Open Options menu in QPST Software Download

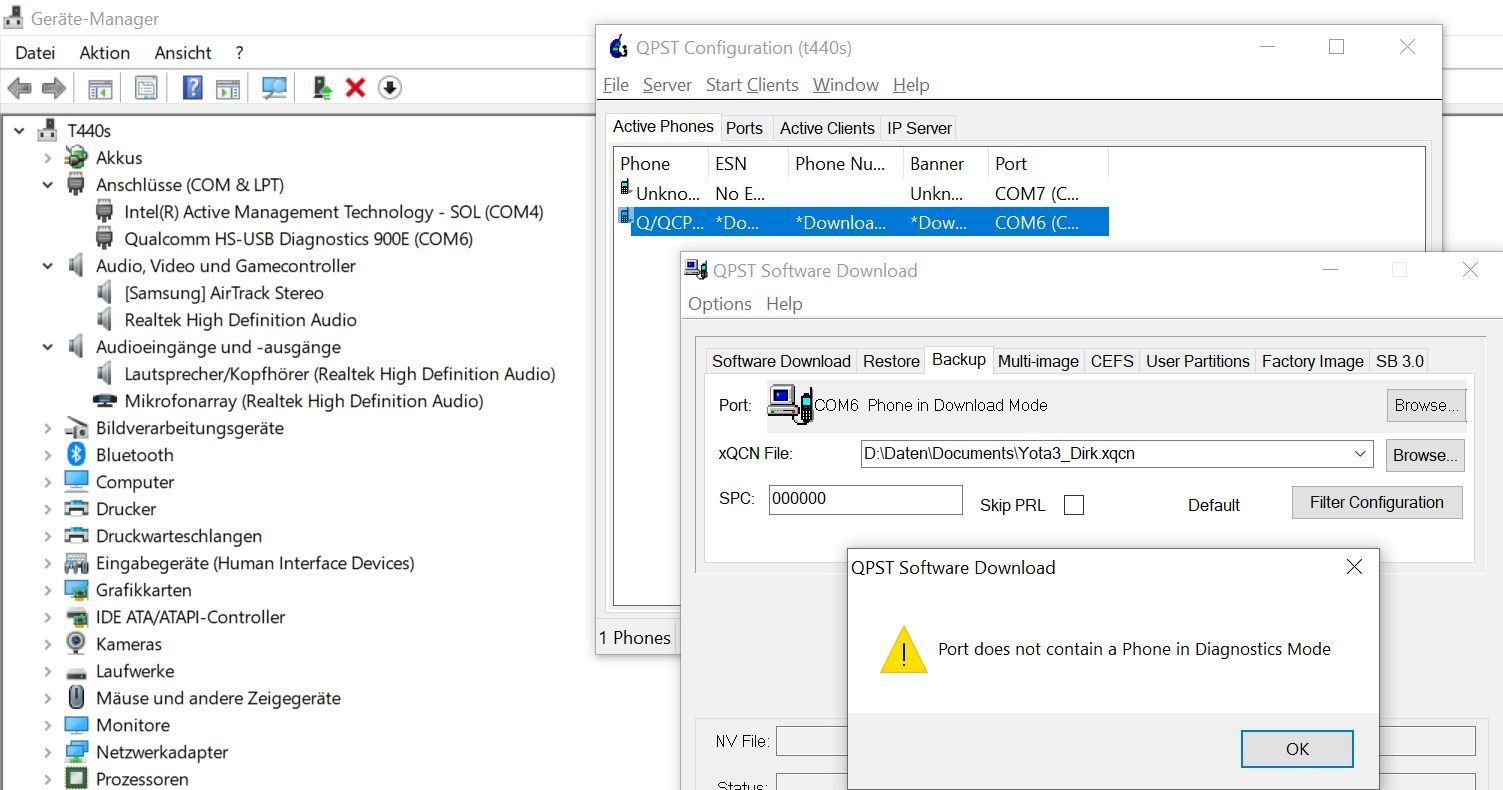point(720,304)
